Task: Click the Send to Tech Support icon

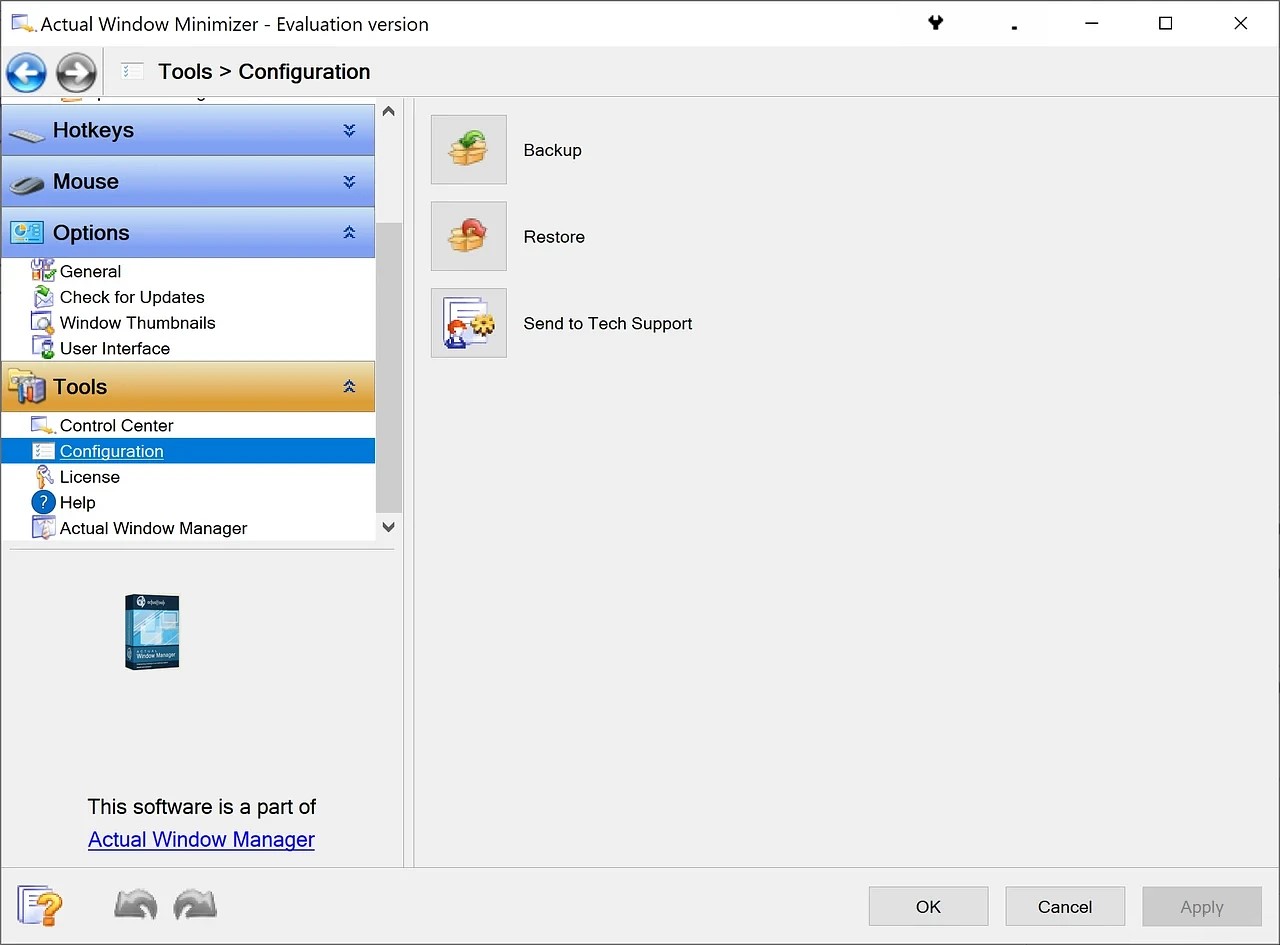Action: (468, 322)
